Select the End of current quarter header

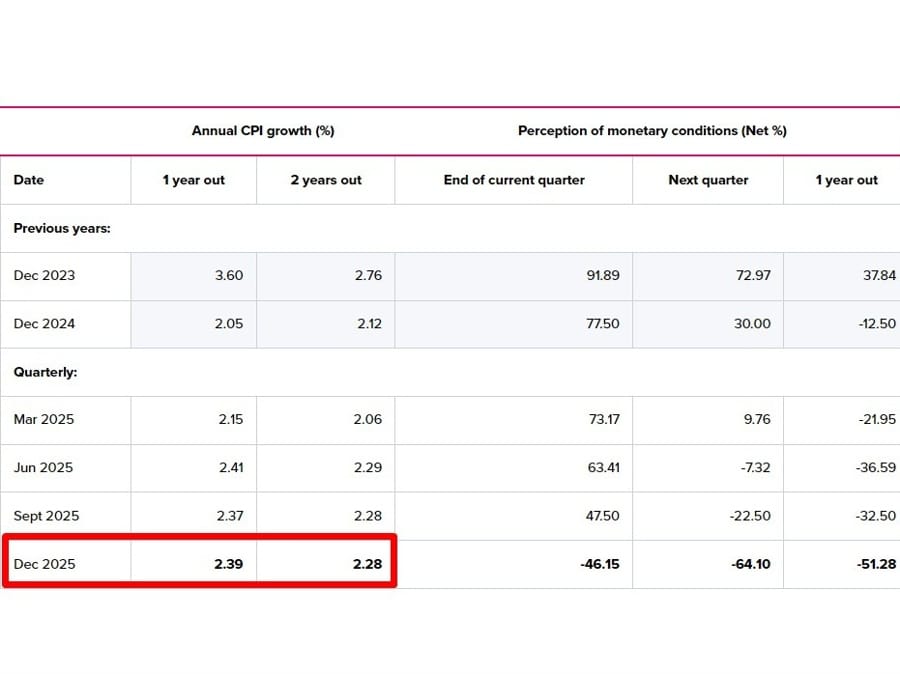pyautogui.click(x=514, y=180)
